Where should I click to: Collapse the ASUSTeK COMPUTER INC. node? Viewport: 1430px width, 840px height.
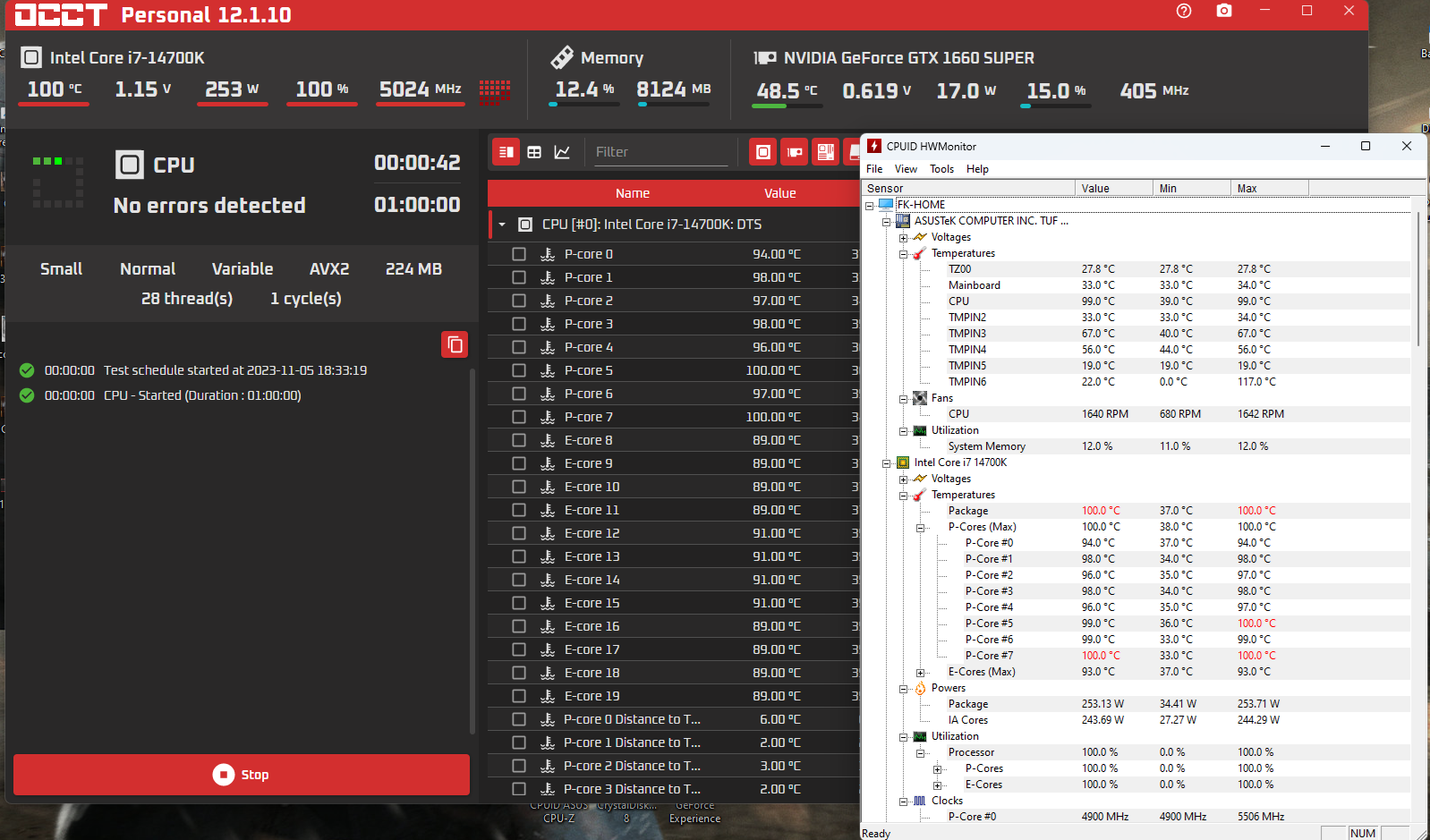pyautogui.click(x=886, y=221)
